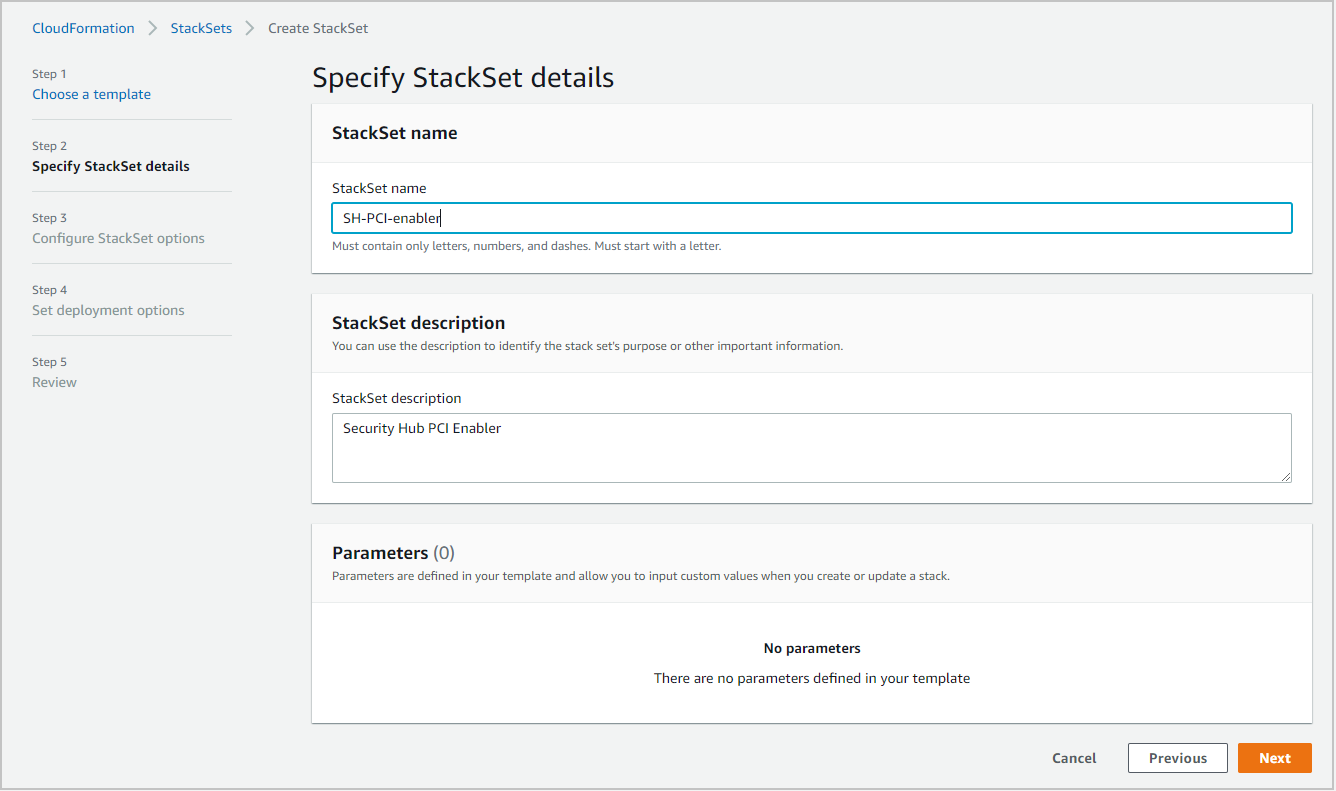
Task: Click the StackSet description section header
Action: (x=418, y=322)
